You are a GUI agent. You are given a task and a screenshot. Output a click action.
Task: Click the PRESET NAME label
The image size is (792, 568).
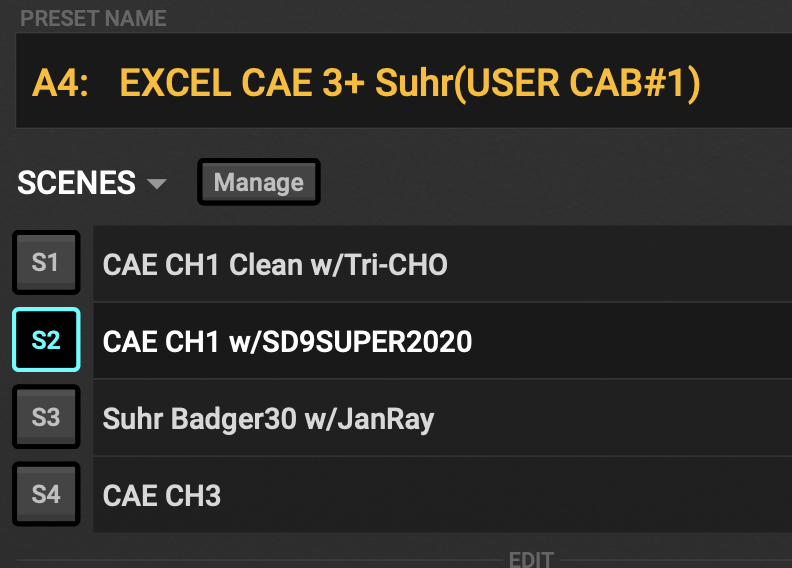pos(93,19)
